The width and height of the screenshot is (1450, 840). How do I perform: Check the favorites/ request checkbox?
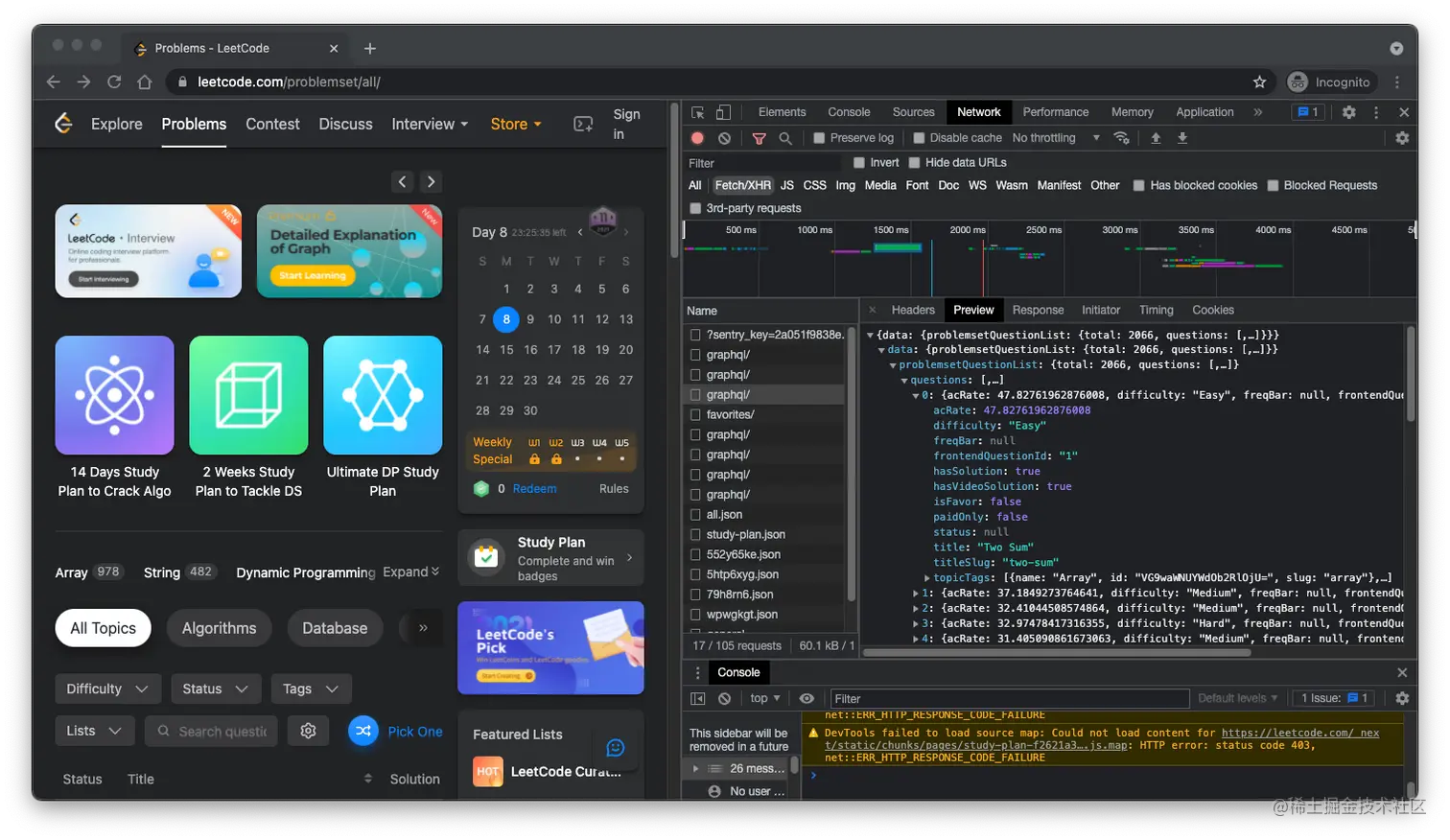coord(696,414)
